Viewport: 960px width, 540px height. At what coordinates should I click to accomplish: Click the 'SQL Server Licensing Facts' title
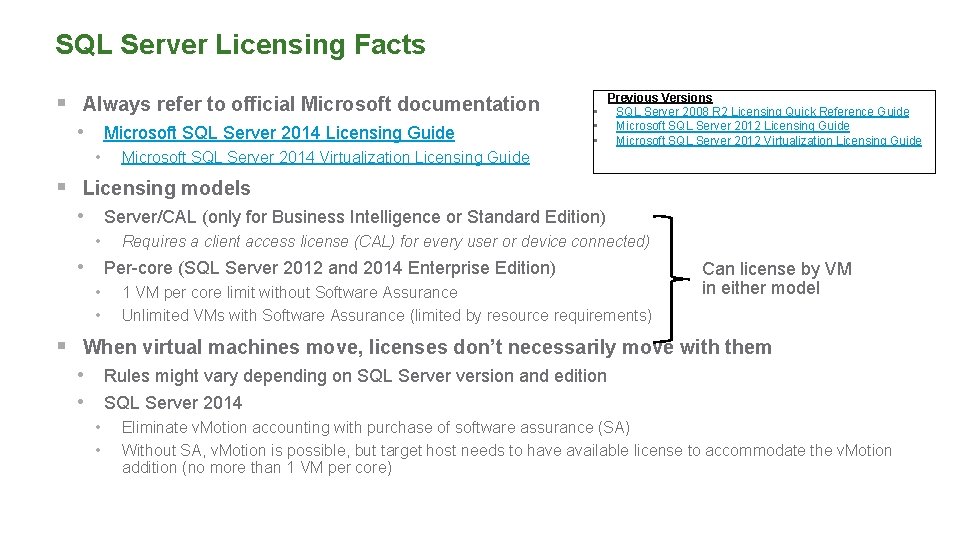point(241,45)
